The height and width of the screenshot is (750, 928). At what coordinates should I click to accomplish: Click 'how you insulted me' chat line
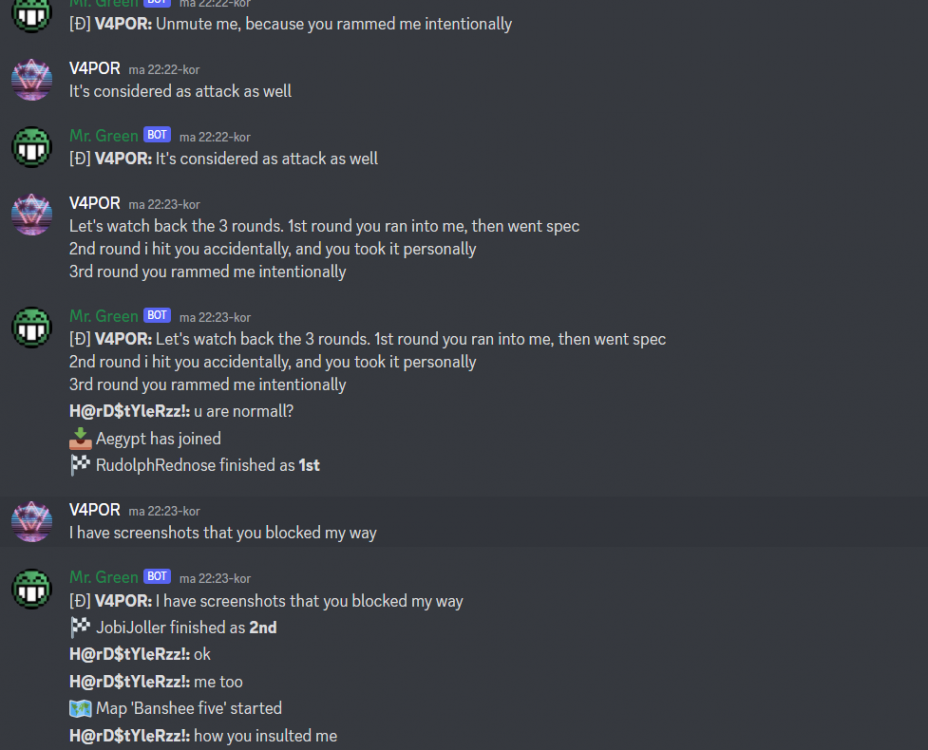[203, 736]
